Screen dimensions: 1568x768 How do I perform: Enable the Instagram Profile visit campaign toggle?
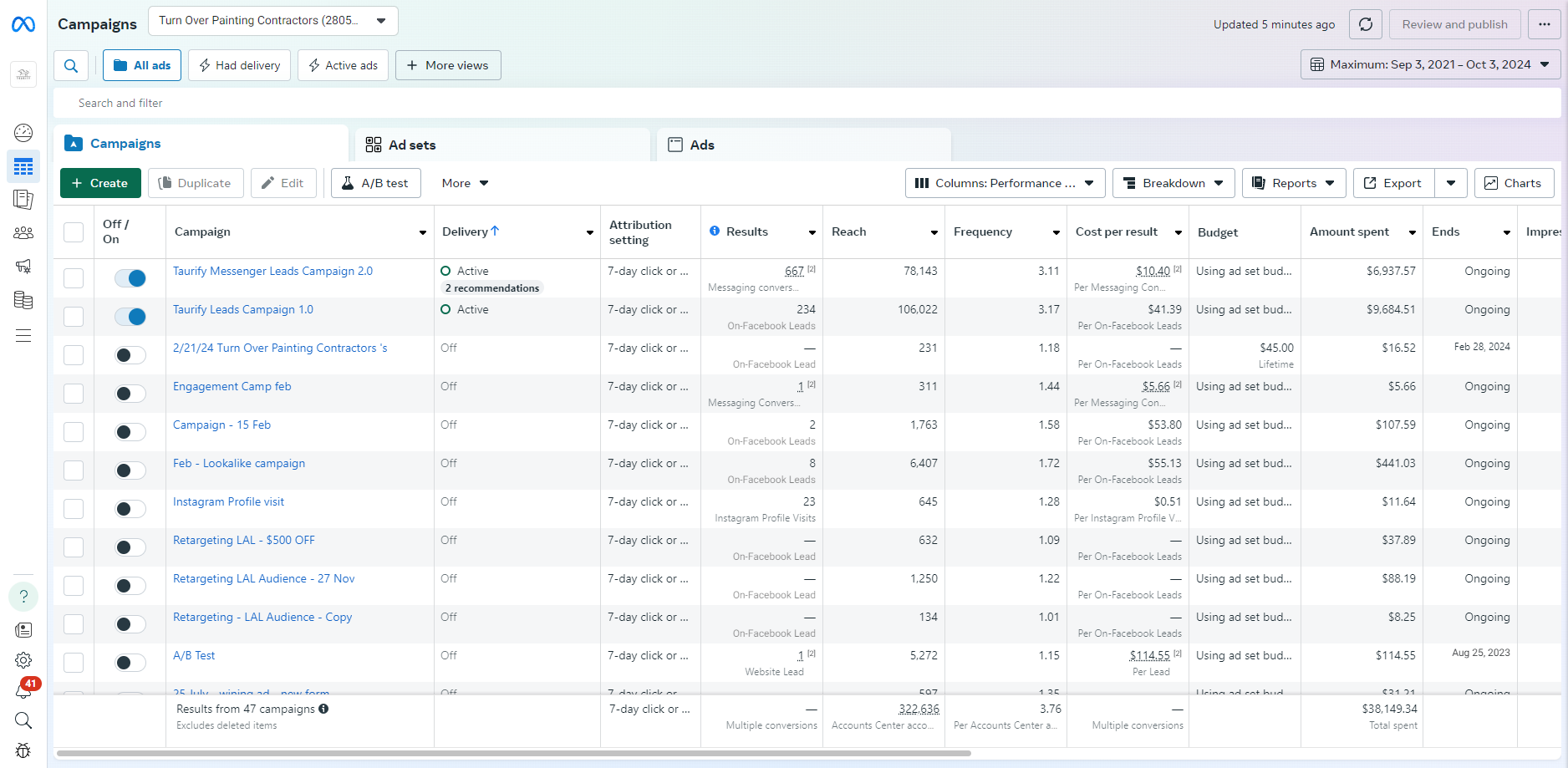pos(130,509)
